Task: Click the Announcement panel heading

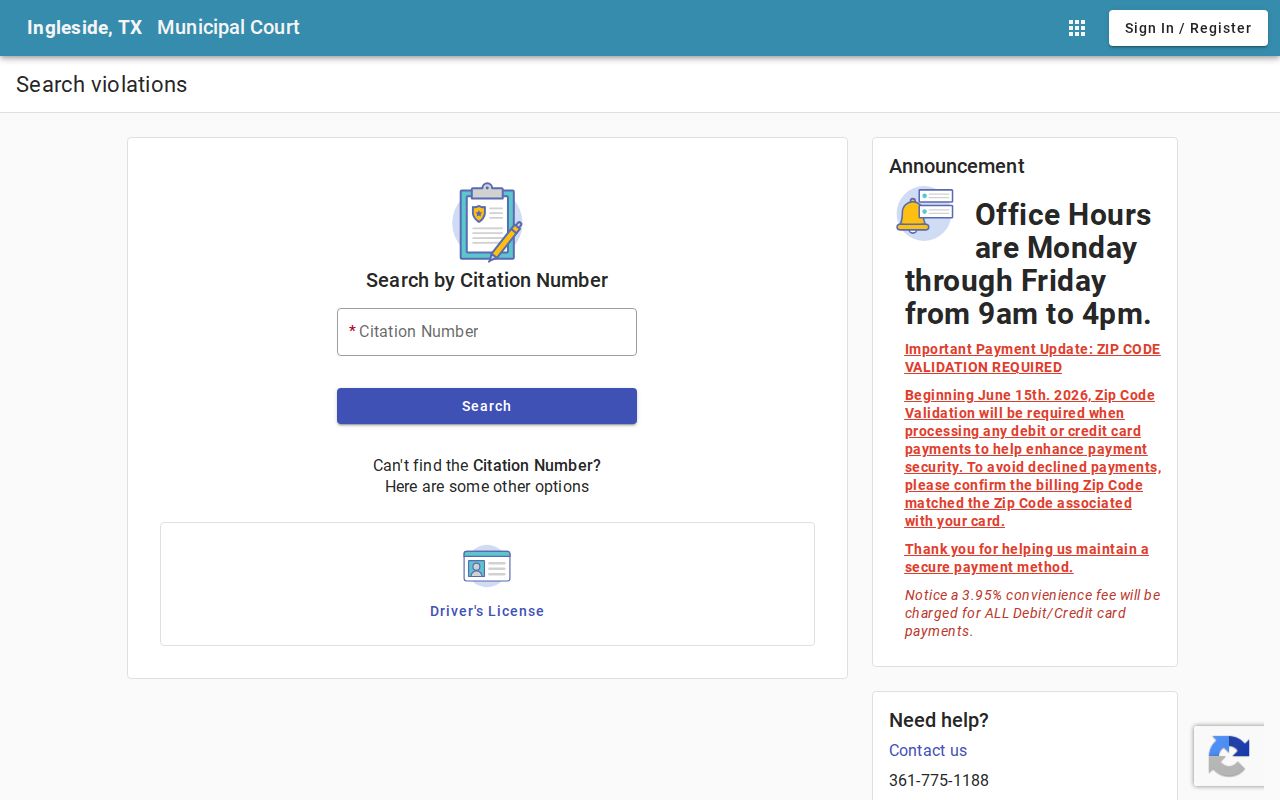Action: click(957, 166)
